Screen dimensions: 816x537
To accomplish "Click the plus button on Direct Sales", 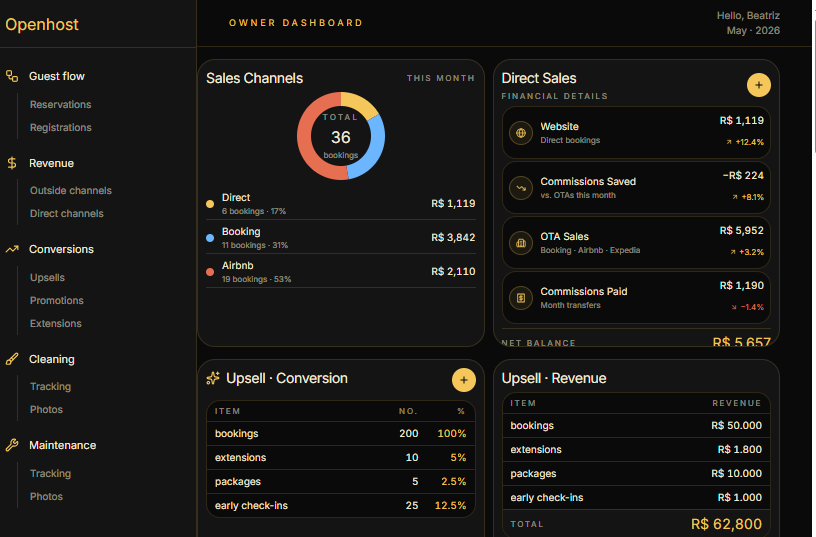I will pyautogui.click(x=759, y=85).
